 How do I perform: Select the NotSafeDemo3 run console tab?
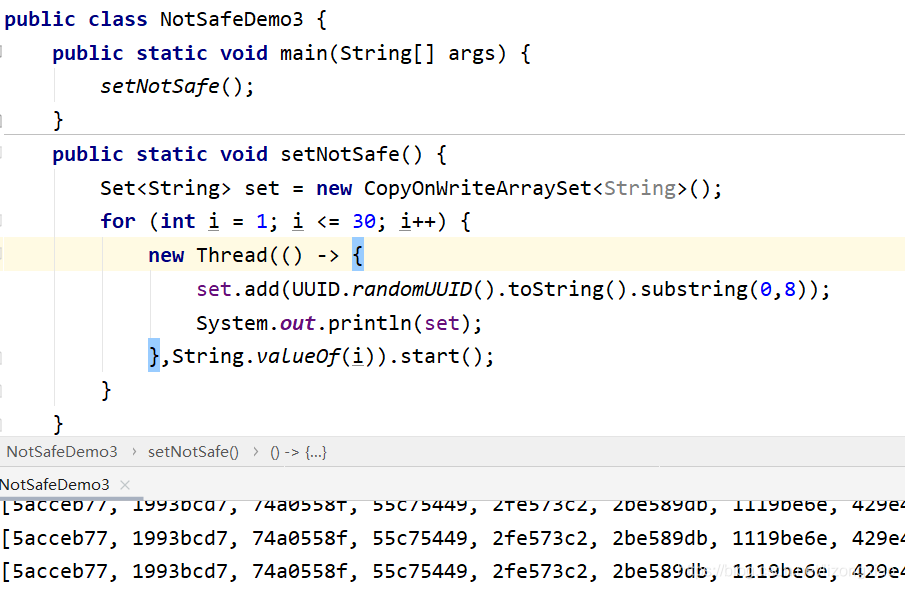point(55,485)
